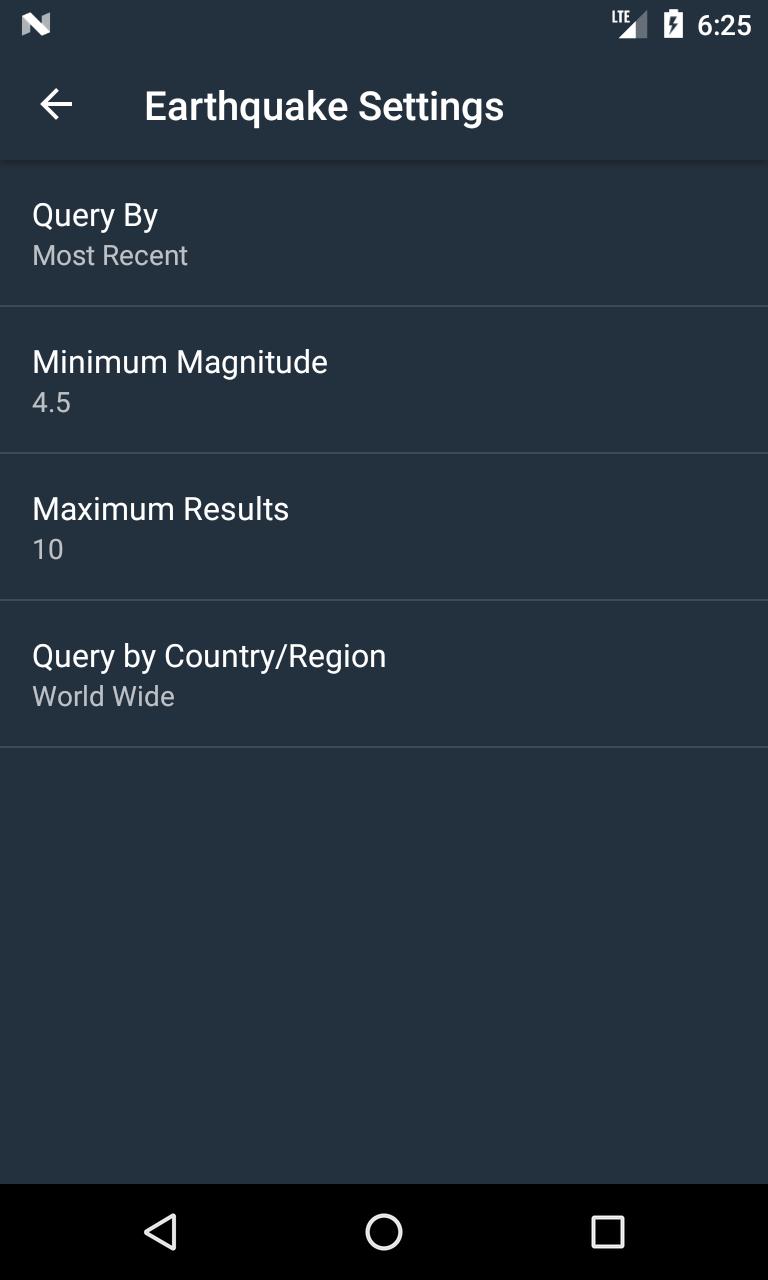Tap the empty area below the settings list

click(x=384, y=960)
